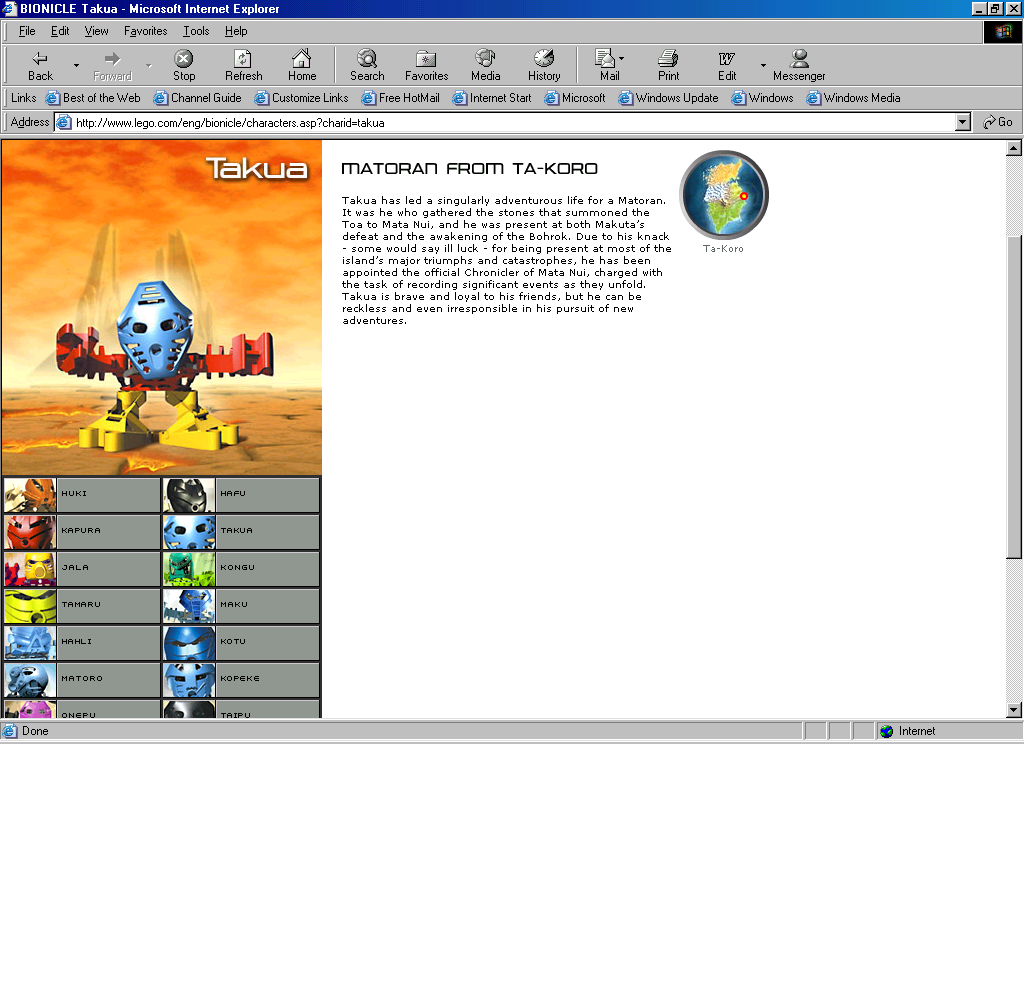Open the Internet Start link
Image resolution: width=1024 pixels, height=1000 pixels.
pos(492,98)
